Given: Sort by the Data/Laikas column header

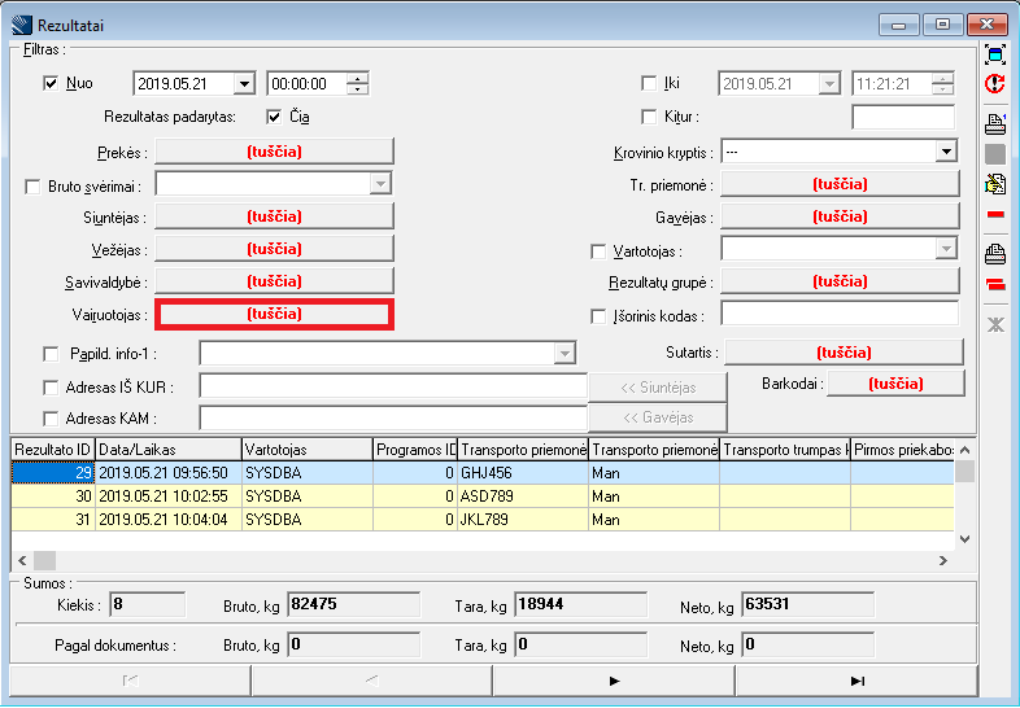Looking at the screenshot, I should (168, 450).
